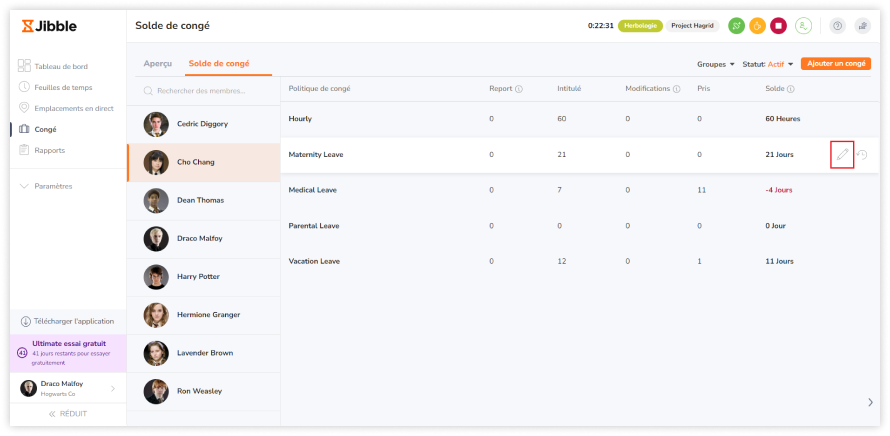Viewport: 890px width, 436px height.
Task: Expand Draco Malfoy account menu chevron
Action: [112, 388]
